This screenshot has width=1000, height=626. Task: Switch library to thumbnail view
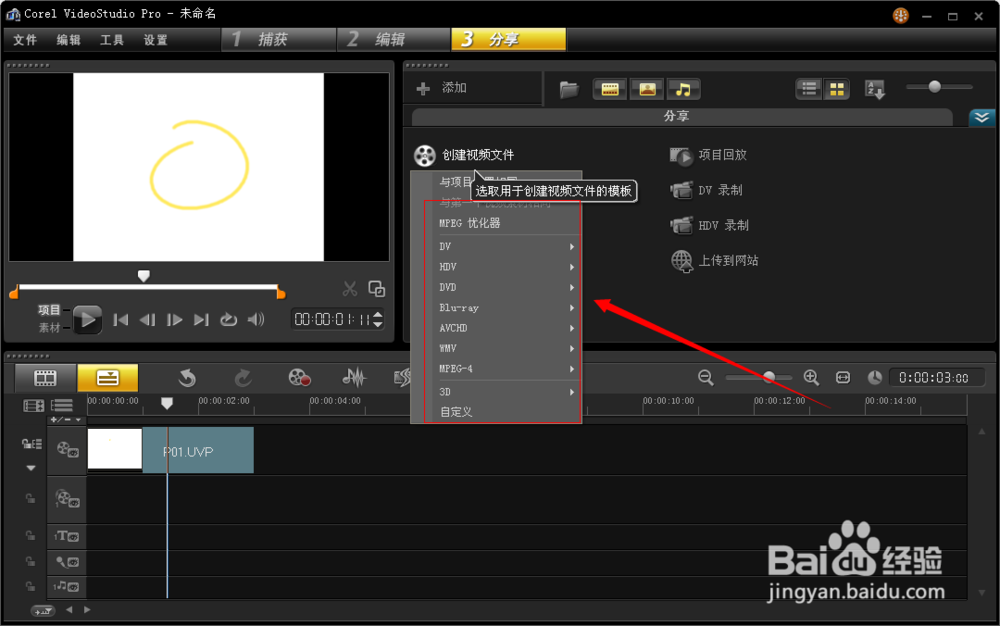coord(837,89)
